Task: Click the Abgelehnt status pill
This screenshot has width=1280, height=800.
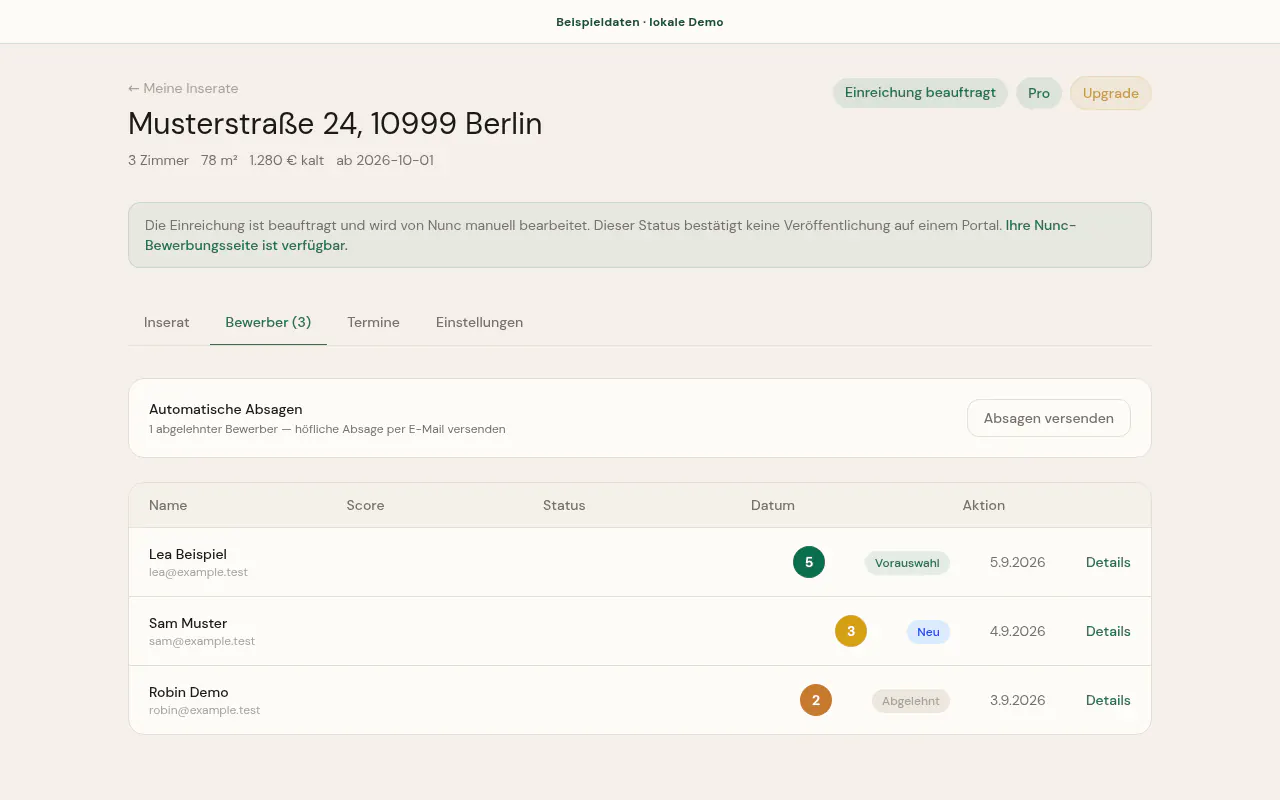Action: point(910,701)
